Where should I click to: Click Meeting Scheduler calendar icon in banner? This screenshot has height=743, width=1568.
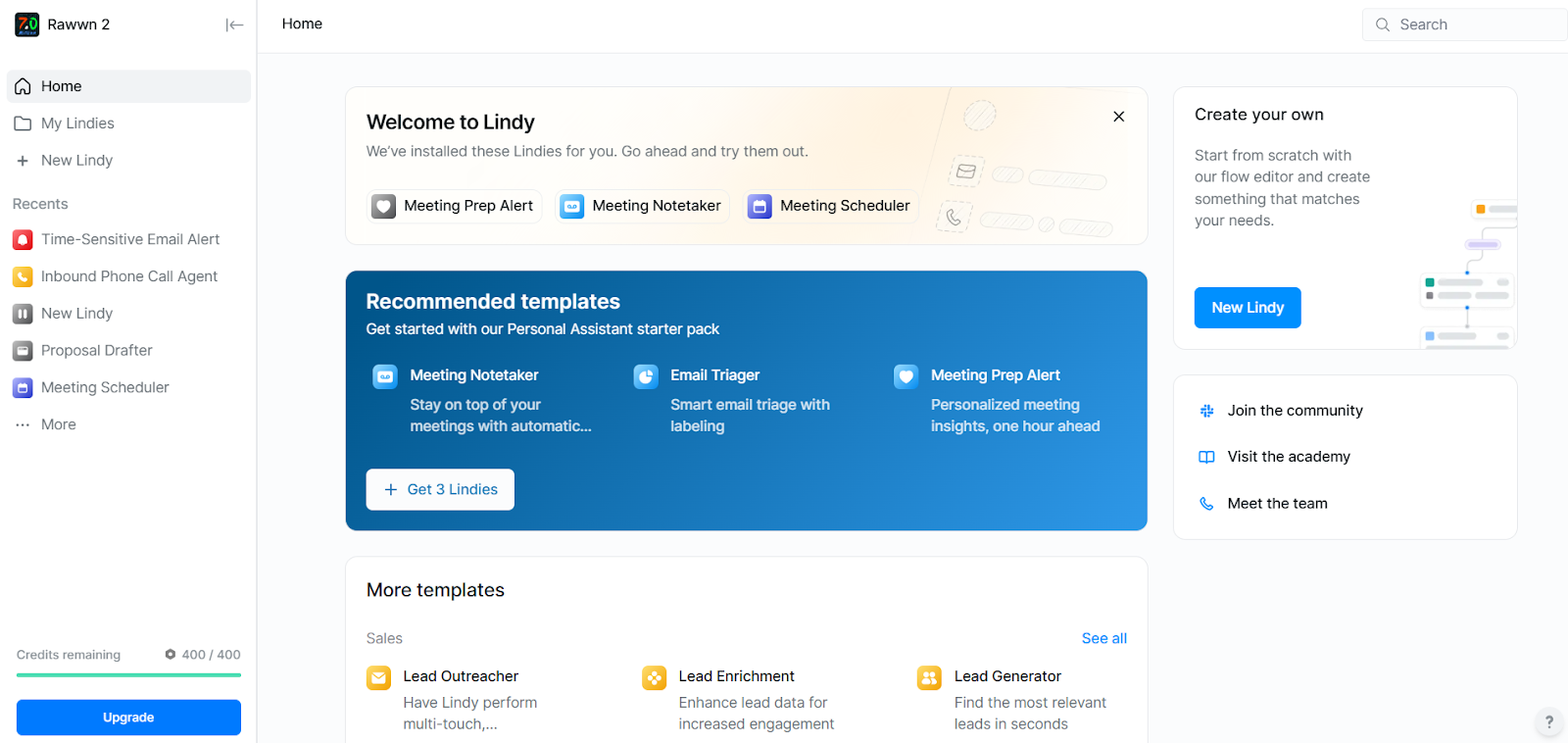coord(759,206)
